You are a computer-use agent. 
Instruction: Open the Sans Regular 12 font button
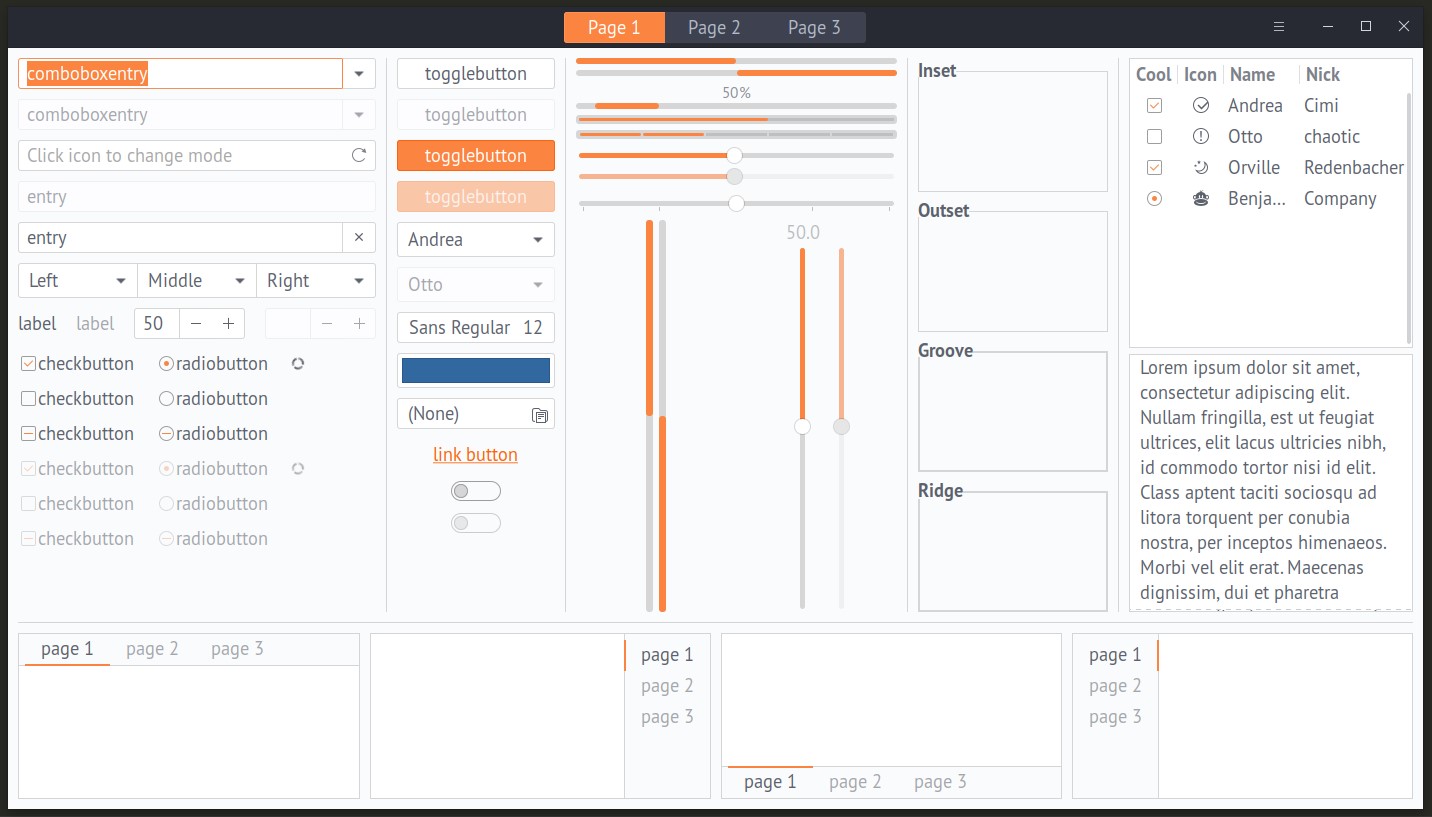(x=476, y=328)
